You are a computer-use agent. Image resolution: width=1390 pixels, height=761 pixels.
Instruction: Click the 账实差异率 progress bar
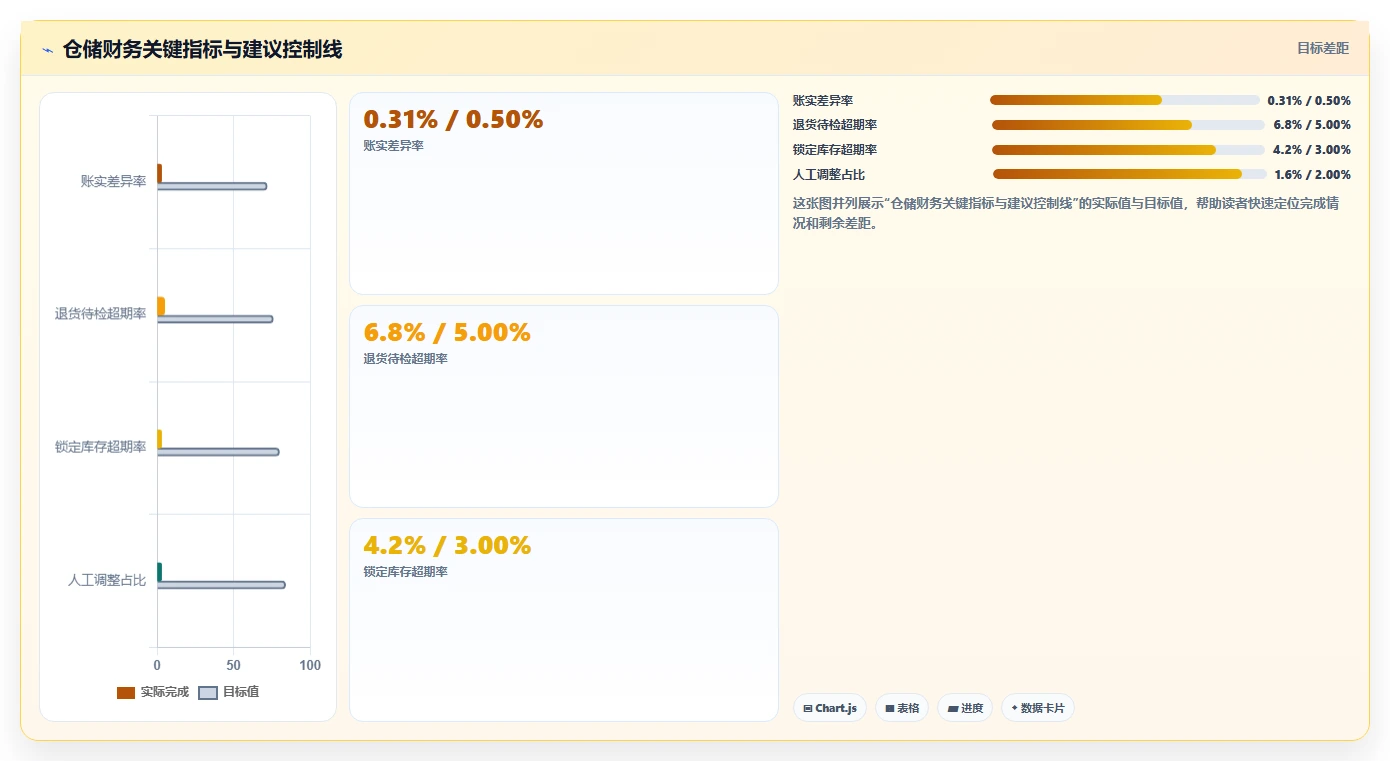point(1125,100)
